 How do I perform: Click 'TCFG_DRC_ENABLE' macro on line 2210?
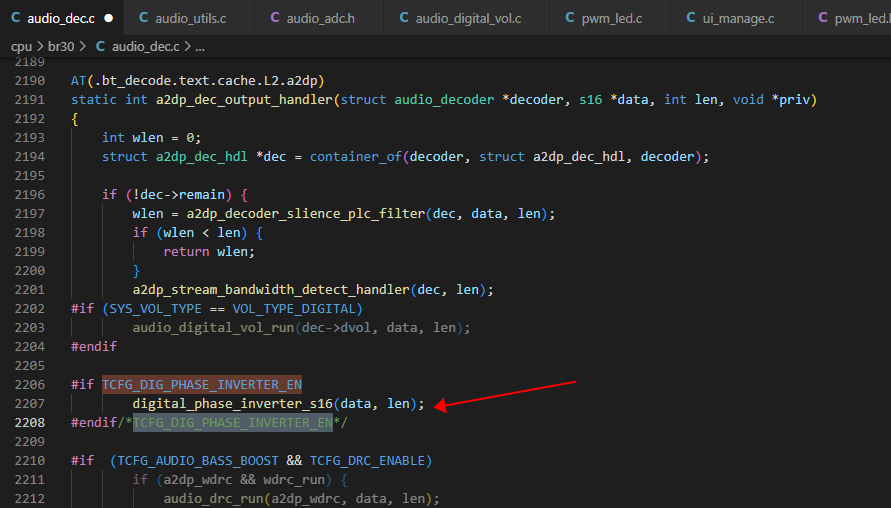pos(367,461)
